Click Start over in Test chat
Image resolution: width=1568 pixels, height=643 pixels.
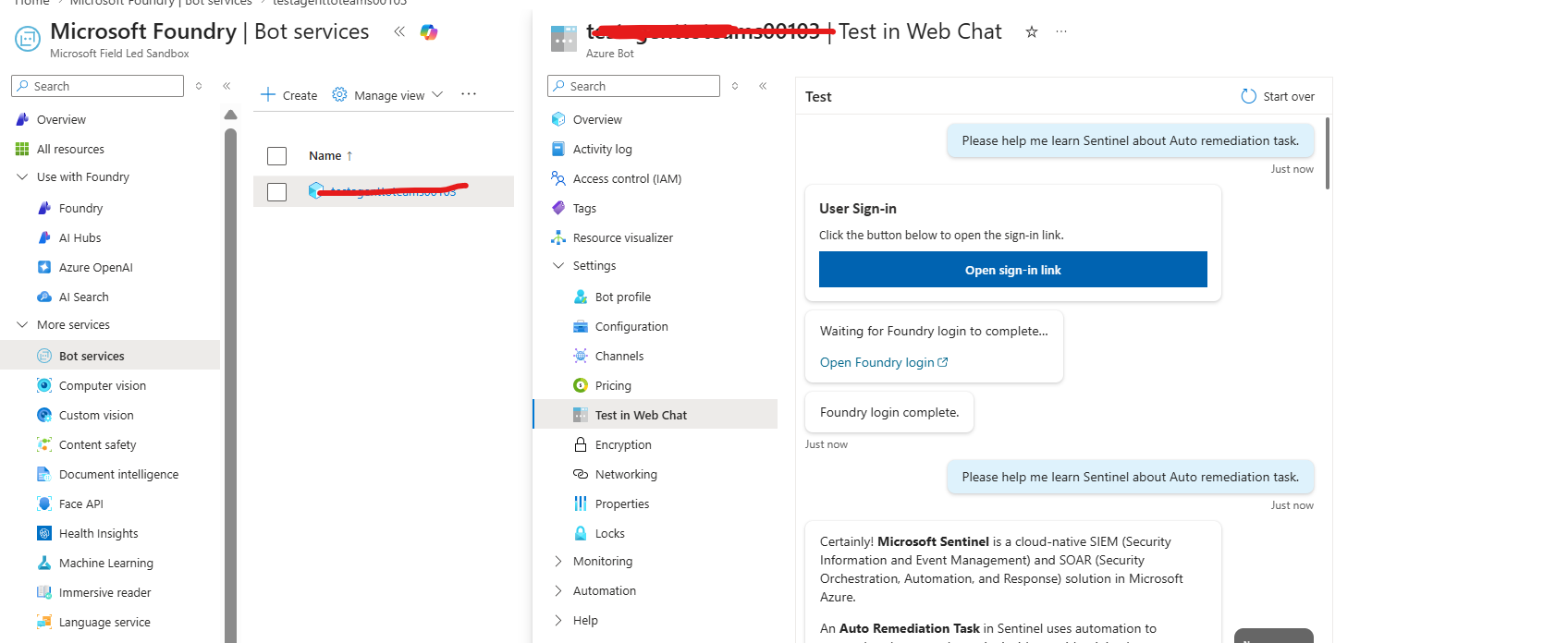(x=1278, y=96)
